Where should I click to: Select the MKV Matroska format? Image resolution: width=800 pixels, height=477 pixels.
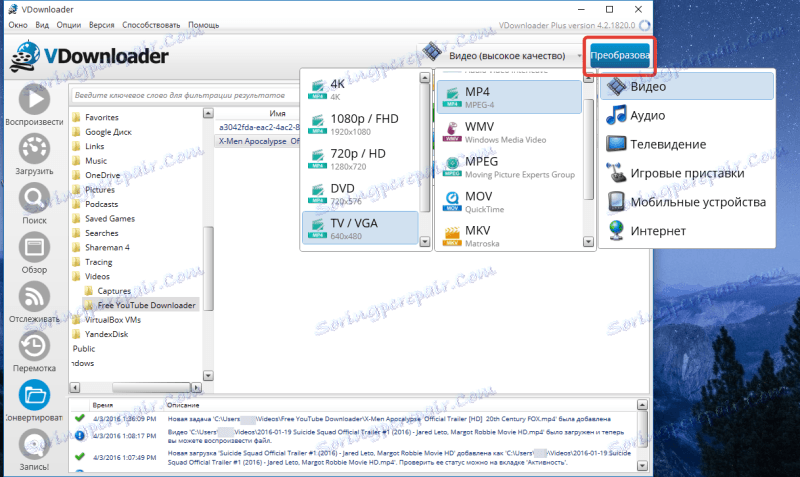coord(509,236)
